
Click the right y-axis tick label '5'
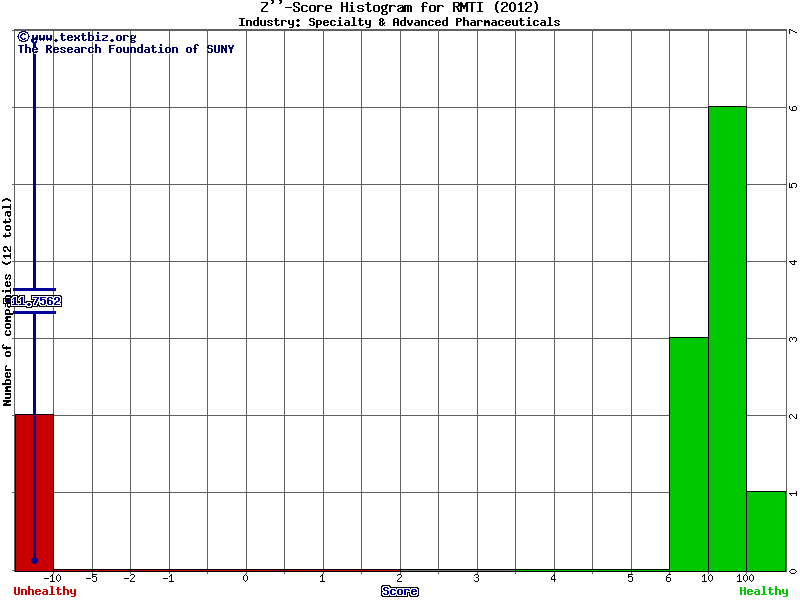(x=793, y=185)
